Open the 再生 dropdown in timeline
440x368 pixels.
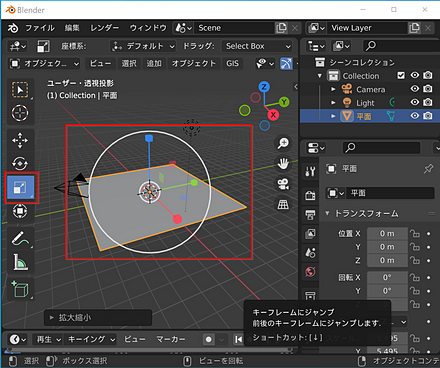coord(48,339)
